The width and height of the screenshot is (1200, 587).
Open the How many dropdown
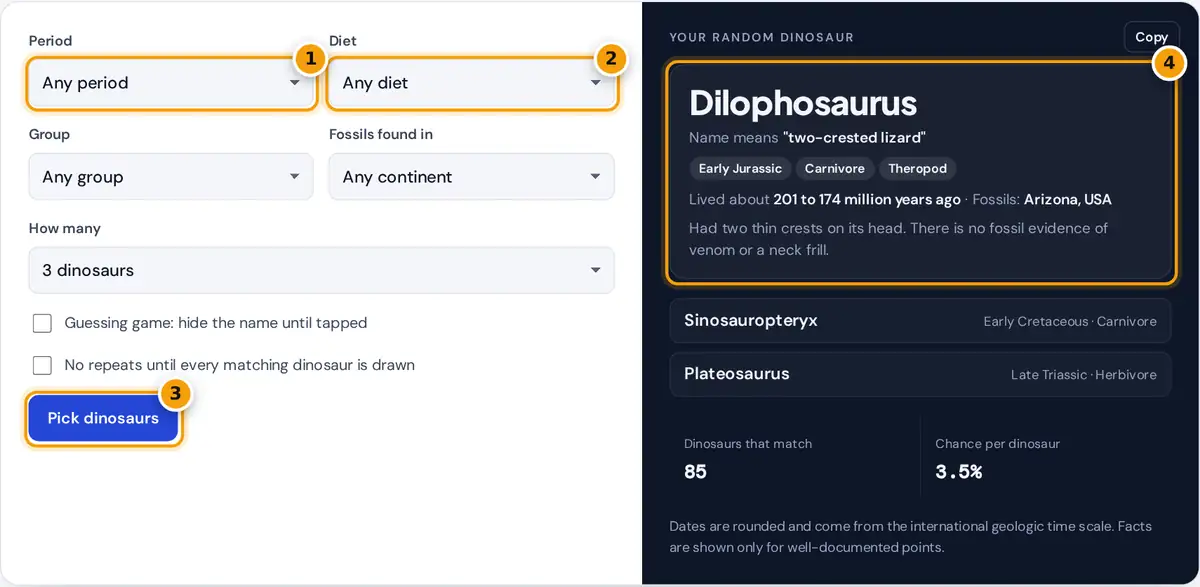coord(321,270)
